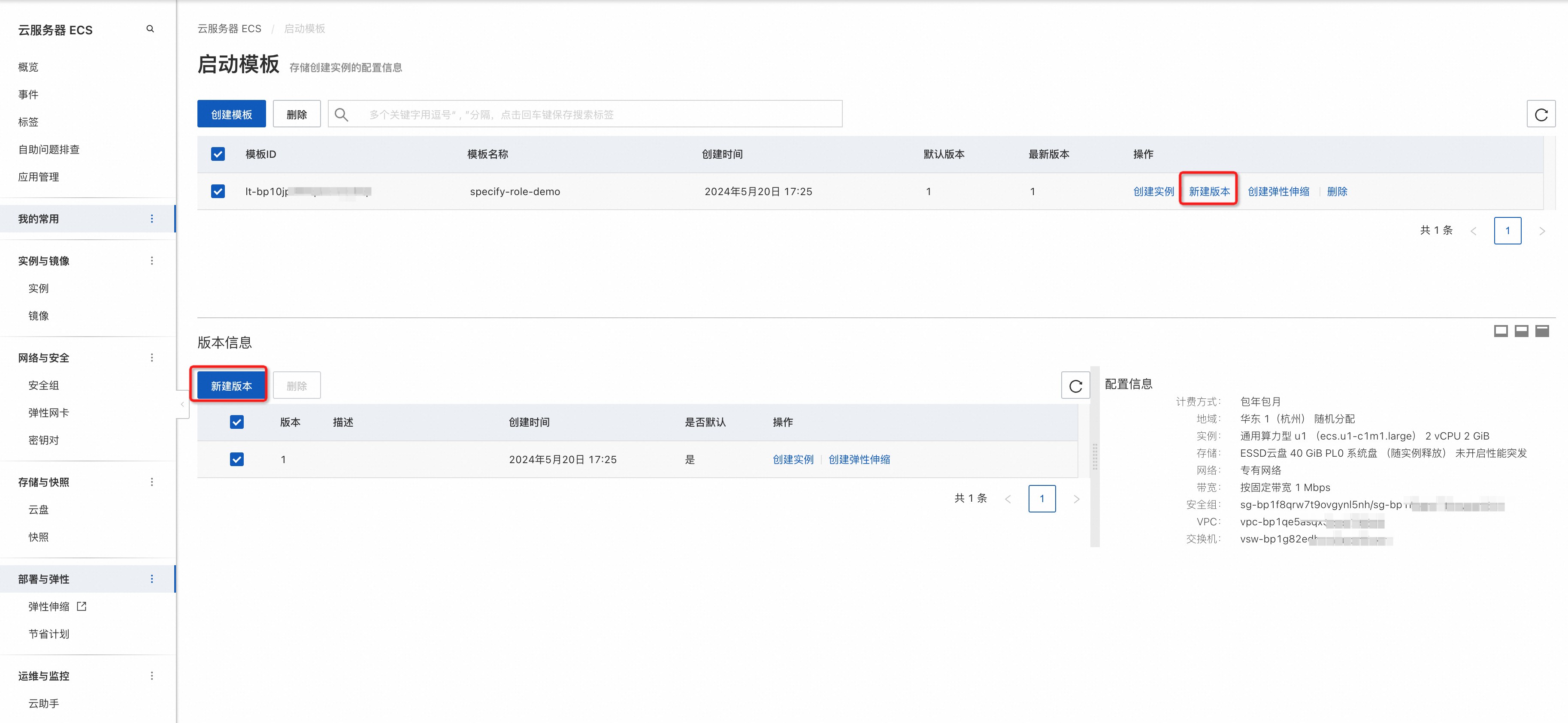Uncheck version 1 row checkbox
Screen dimensions: 1568x723
[237, 459]
